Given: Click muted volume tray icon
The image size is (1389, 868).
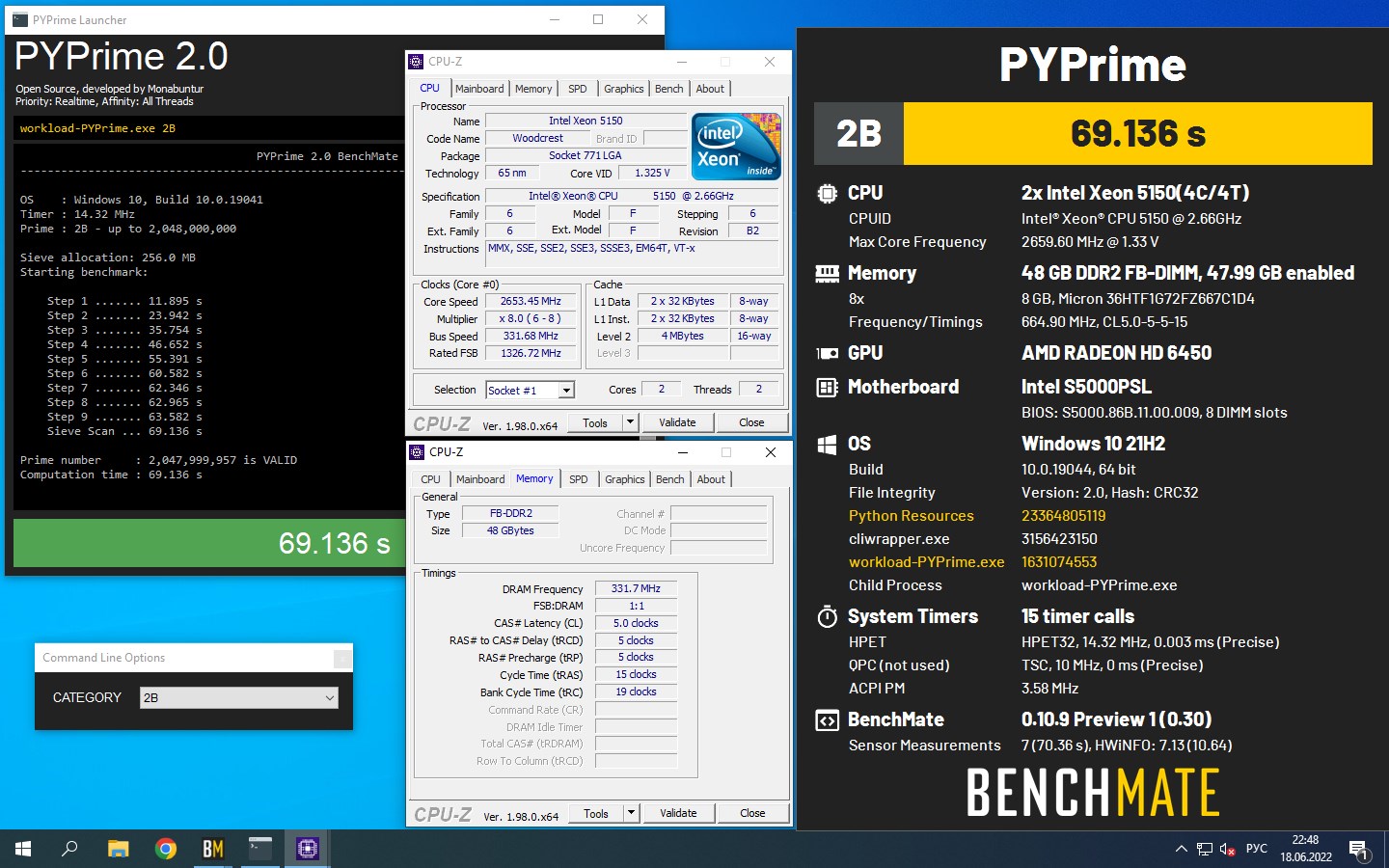Looking at the screenshot, I should click(1228, 849).
